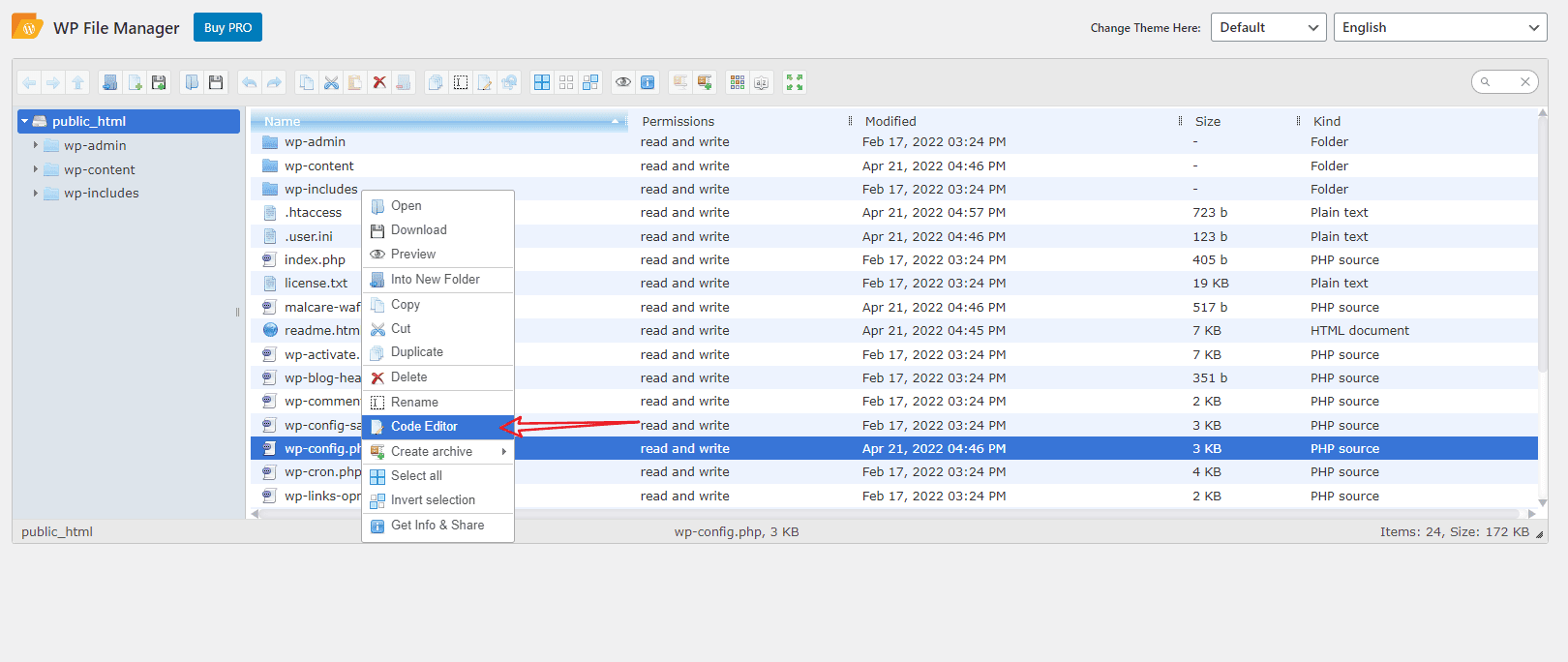Click the green fullscreen arrows icon
This screenshot has width=1568, height=662.
(x=795, y=83)
